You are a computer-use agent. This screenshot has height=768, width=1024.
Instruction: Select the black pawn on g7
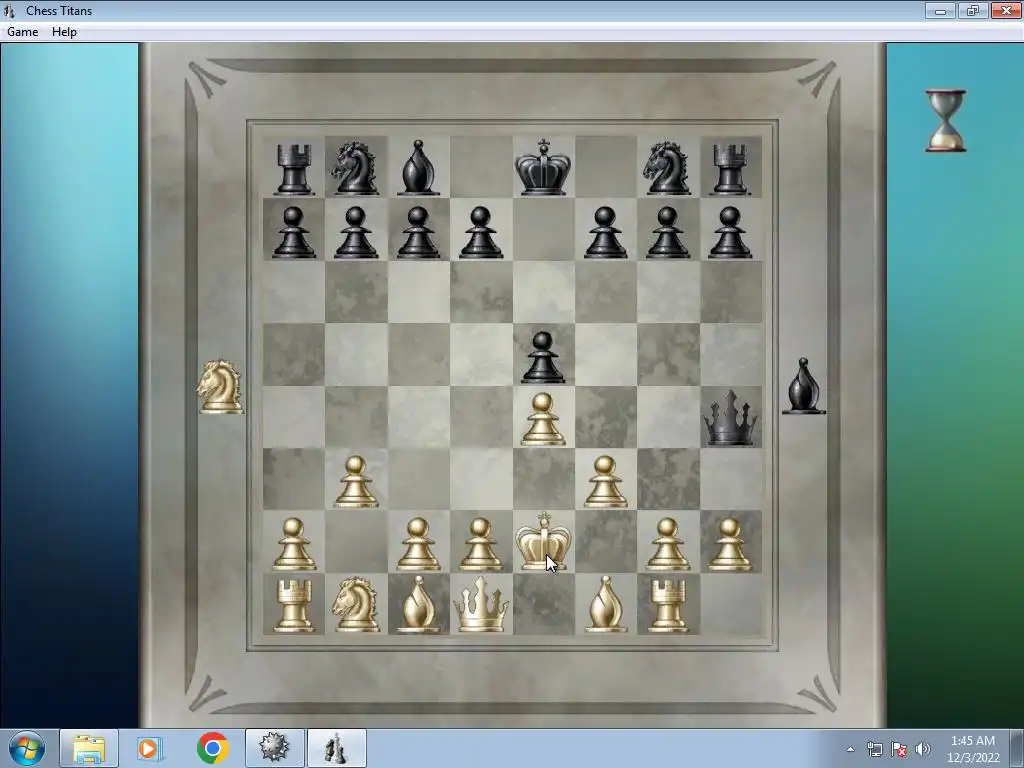point(667,232)
